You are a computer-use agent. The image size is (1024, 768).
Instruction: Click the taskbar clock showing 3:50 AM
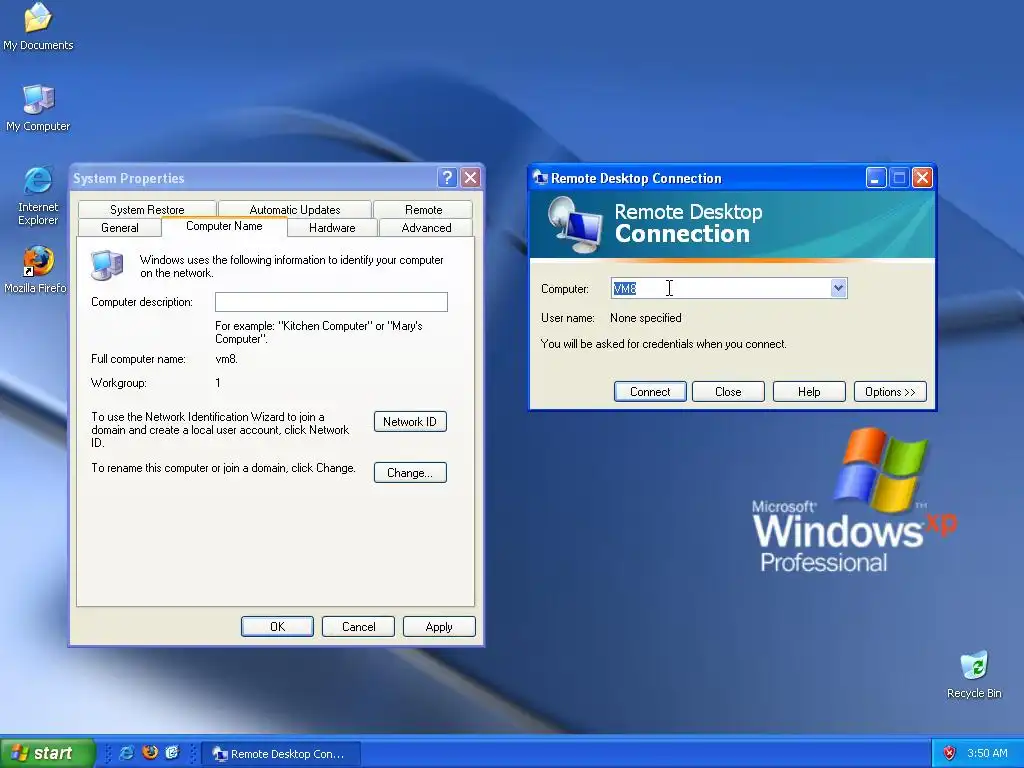(987, 753)
